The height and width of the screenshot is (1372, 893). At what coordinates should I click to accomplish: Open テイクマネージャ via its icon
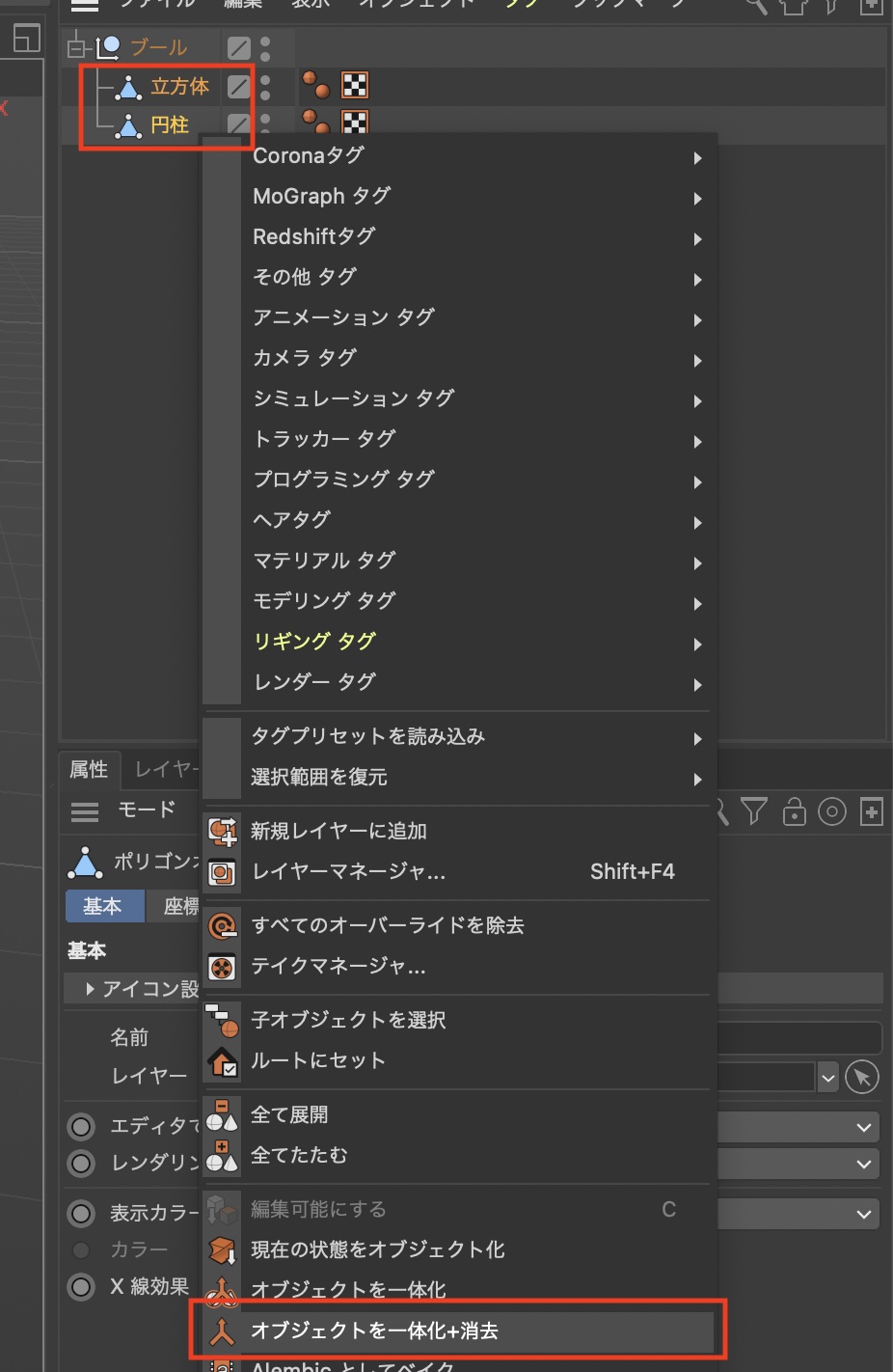223,967
